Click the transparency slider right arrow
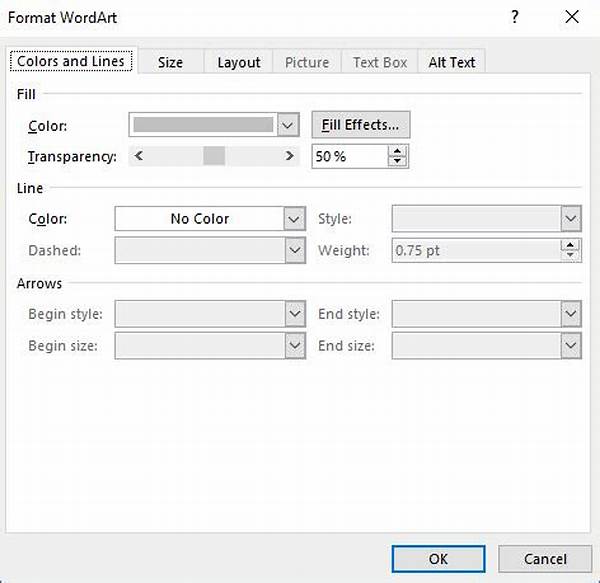The width and height of the screenshot is (600, 583). click(x=290, y=156)
